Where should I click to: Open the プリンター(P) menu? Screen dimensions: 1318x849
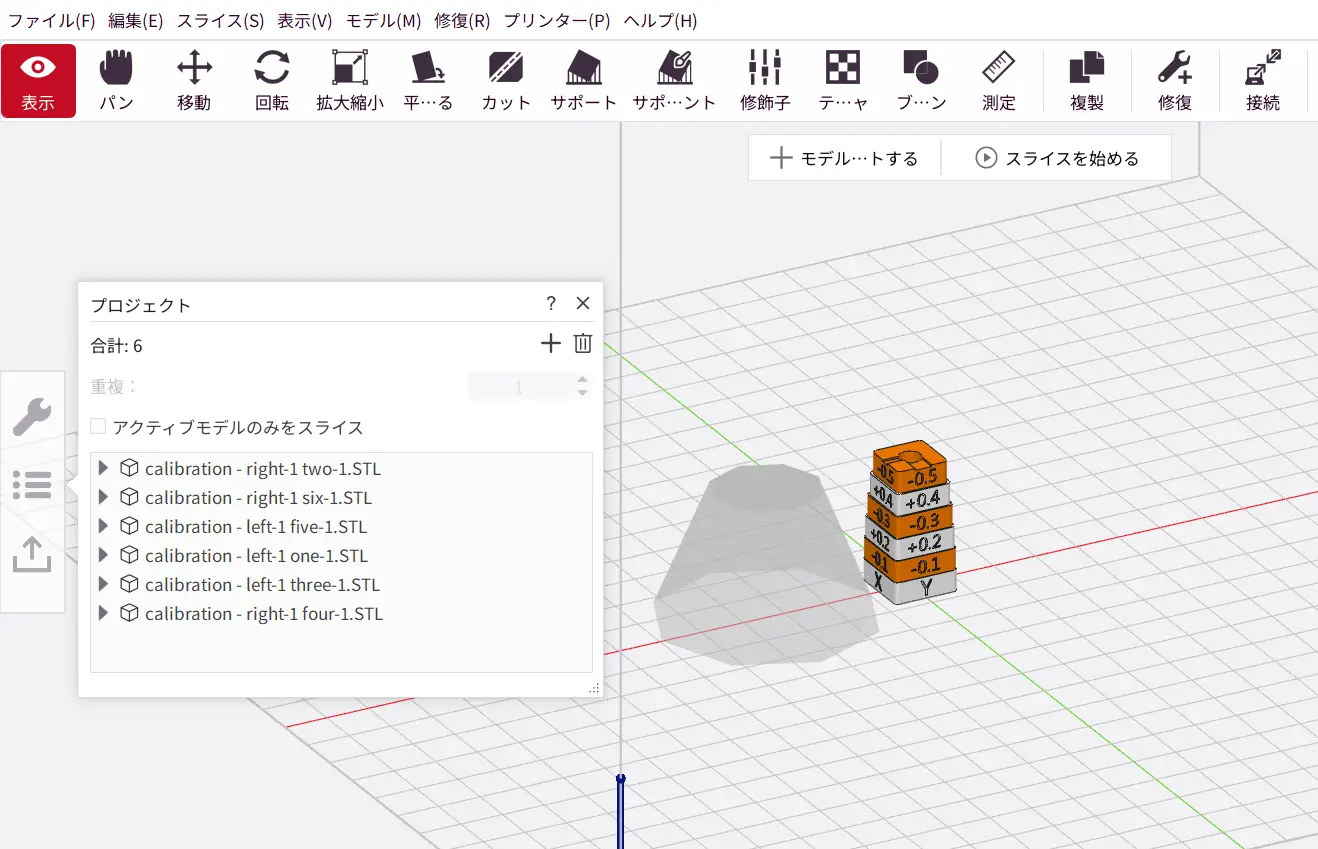tap(557, 20)
